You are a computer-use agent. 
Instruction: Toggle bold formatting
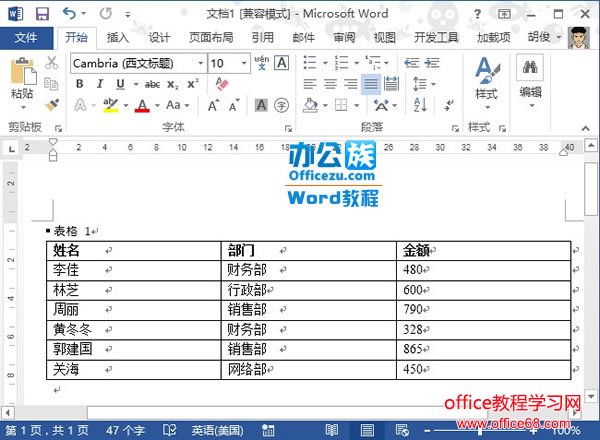coord(80,84)
